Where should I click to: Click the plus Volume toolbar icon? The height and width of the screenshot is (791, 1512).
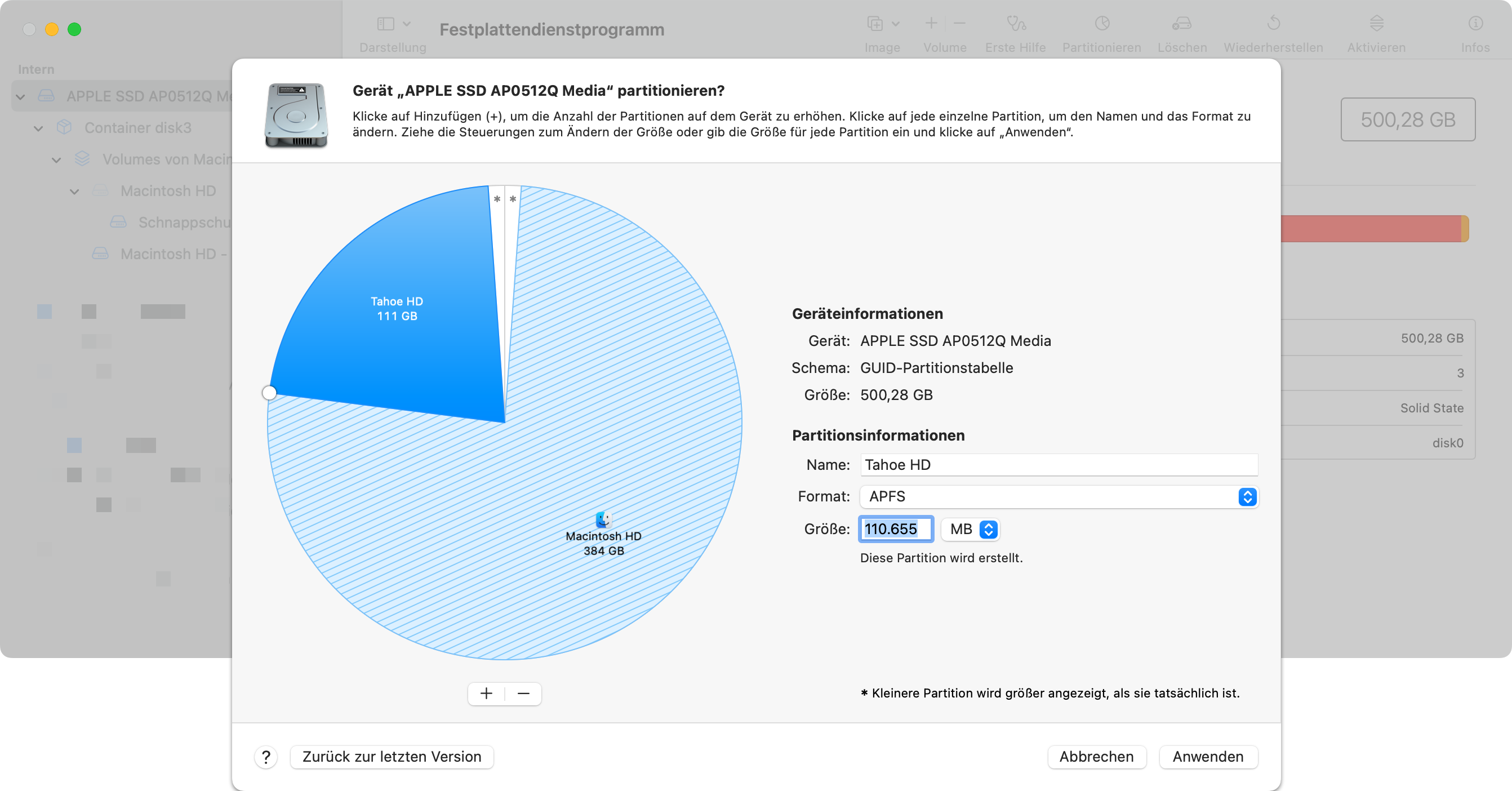click(932, 24)
